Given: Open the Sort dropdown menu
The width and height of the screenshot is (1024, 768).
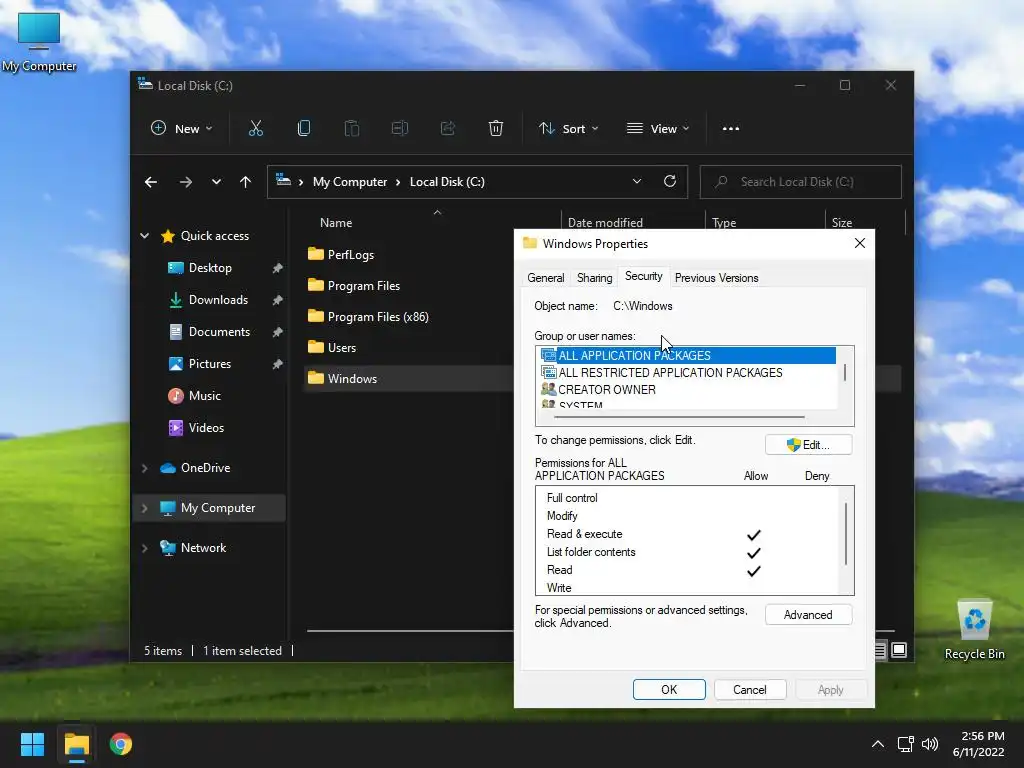Looking at the screenshot, I should 568,129.
